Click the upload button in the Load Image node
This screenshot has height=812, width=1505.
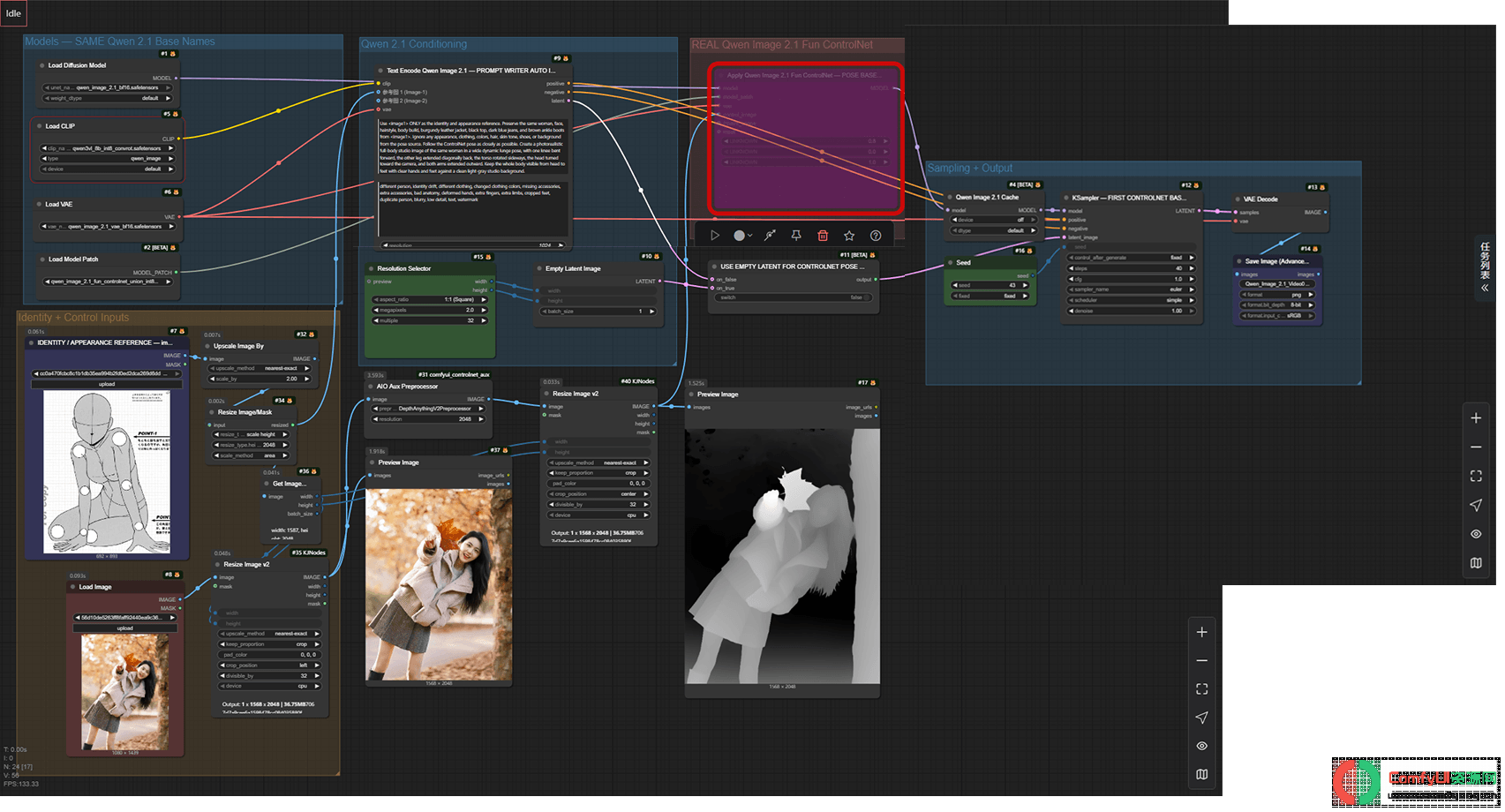[x=125, y=628]
